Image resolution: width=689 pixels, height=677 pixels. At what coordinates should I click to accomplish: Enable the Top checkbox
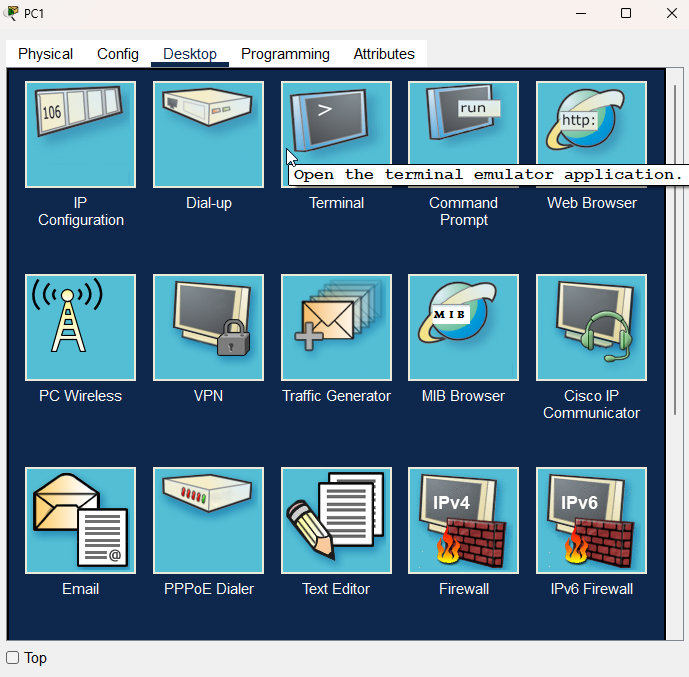13,658
